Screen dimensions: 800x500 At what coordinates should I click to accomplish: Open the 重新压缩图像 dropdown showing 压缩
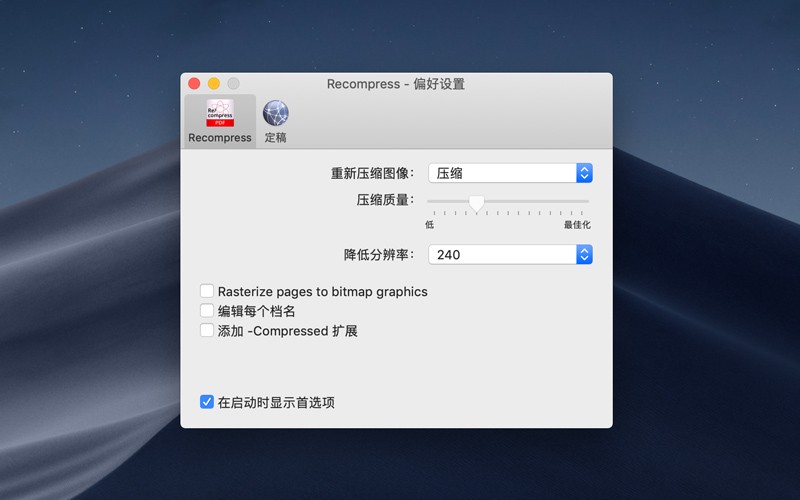(x=510, y=173)
